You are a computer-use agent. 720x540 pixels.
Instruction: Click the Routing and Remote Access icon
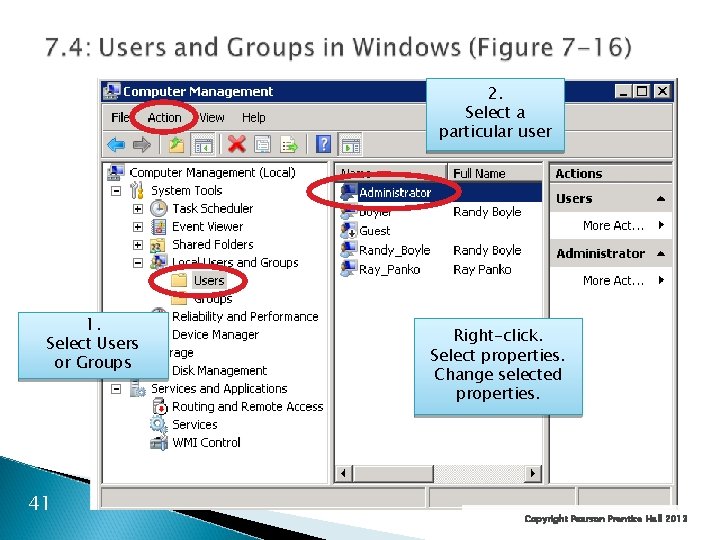coord(160,406)
